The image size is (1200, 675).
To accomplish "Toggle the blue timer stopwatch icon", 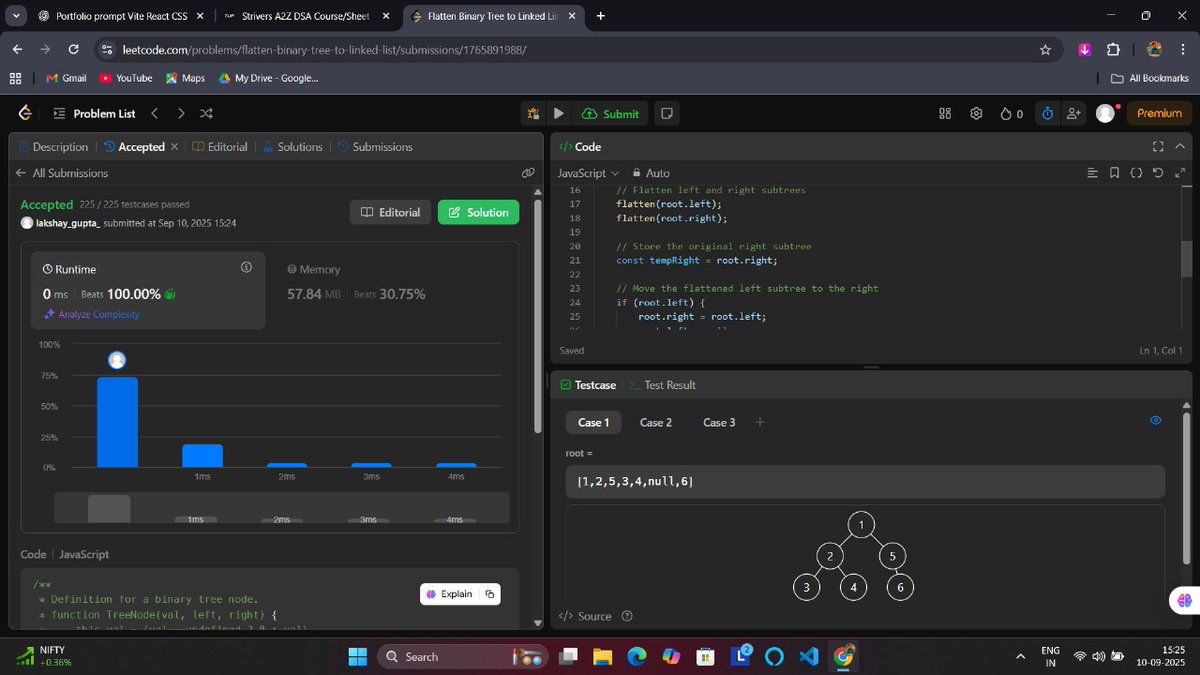I will point(1047,114).
